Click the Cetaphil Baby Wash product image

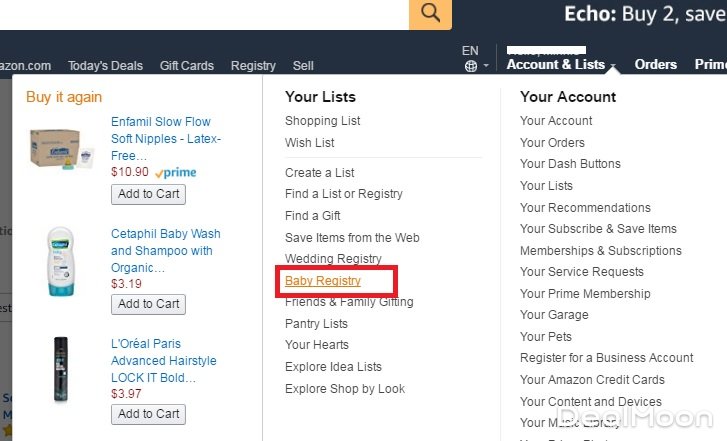point(61,262)
